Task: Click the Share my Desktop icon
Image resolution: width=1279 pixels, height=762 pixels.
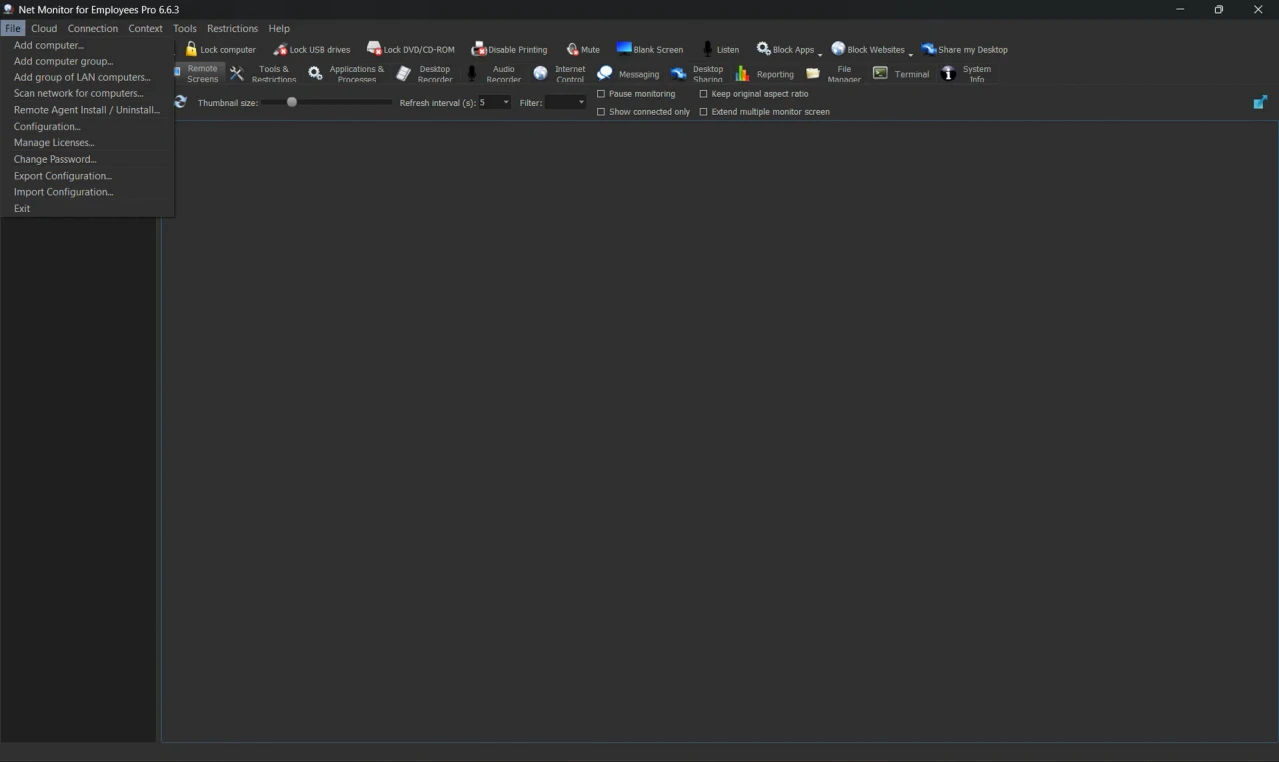Action: 929,49
